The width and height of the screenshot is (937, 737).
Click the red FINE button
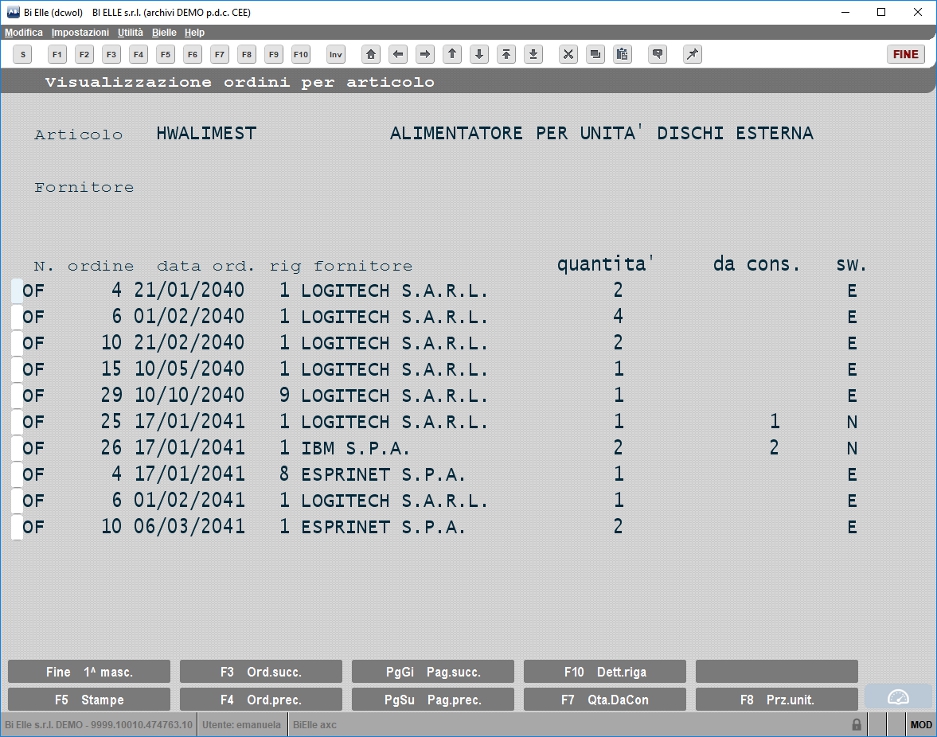click(906, 54)
